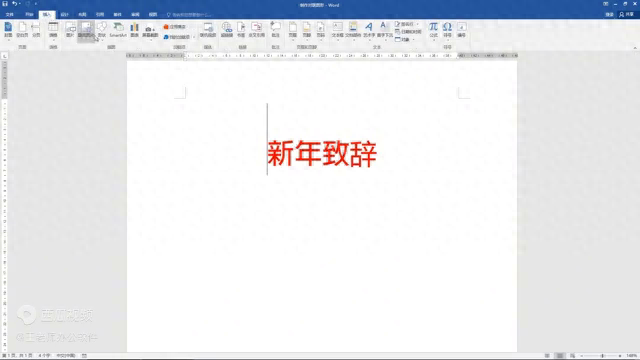Click the Number insert icon
The width and height of the screenshot is (640, 360).
[462, 30]
